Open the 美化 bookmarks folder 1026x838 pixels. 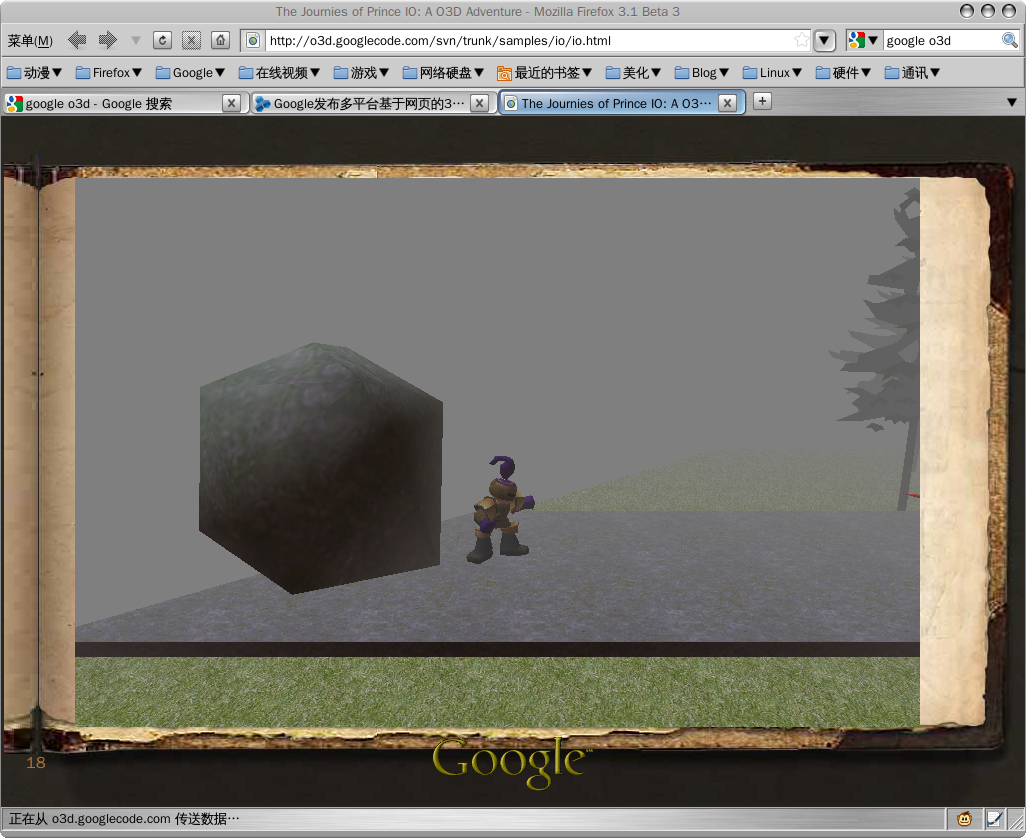[x=633, y=73]
